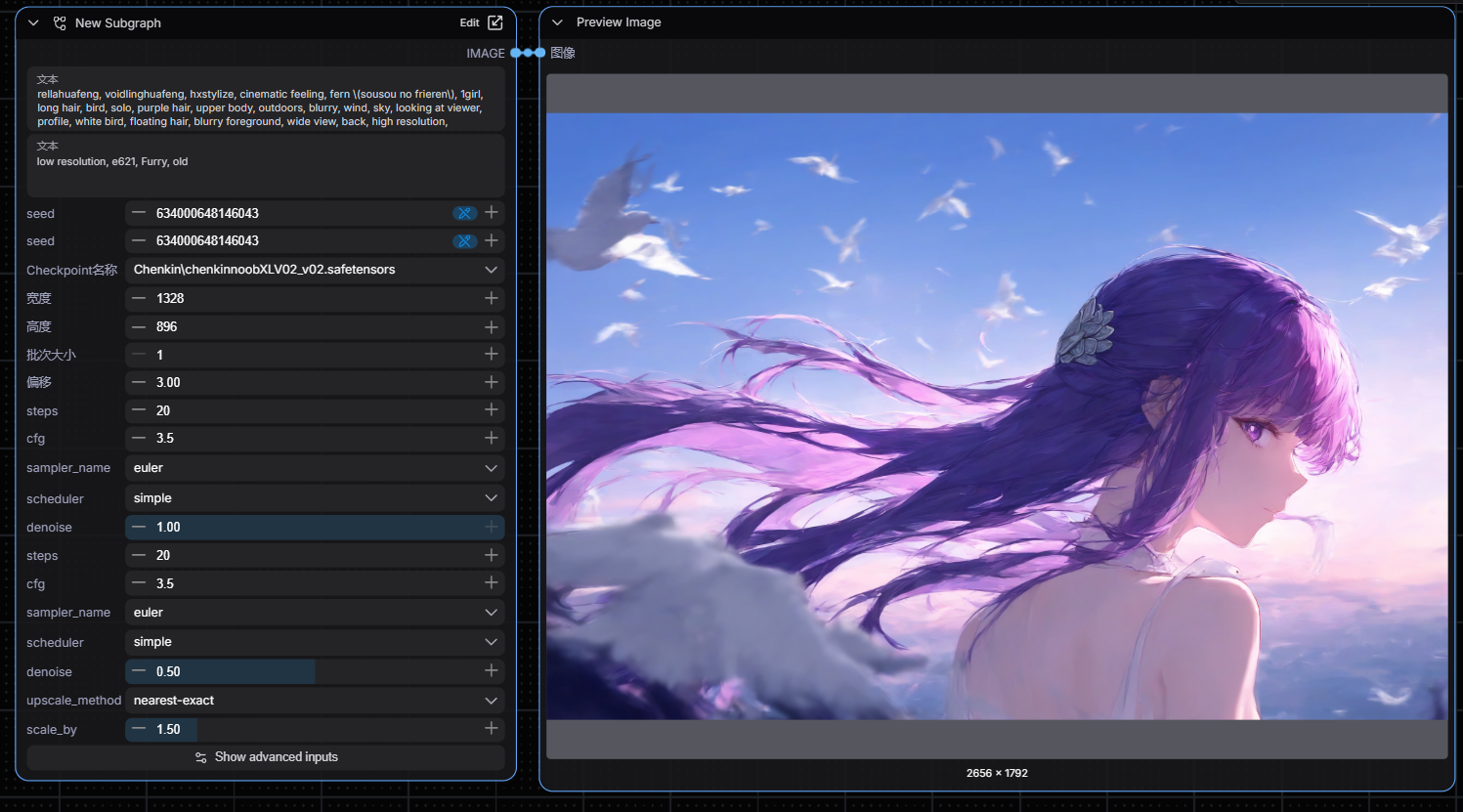Increase the 宽度 value 1328
This screenshot has width=1463, height=812.
coord(492,298)
